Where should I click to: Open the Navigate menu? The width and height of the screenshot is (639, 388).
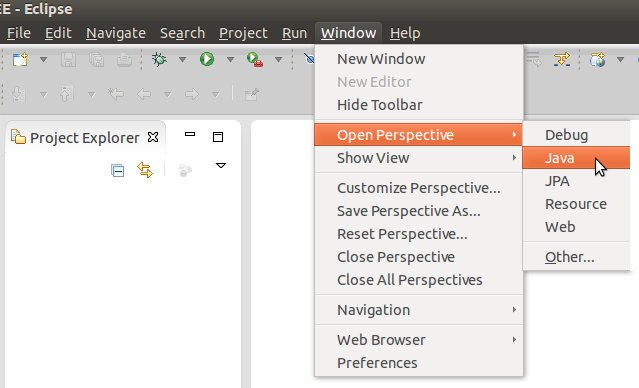pyautogui.click(x=116, y=33)
